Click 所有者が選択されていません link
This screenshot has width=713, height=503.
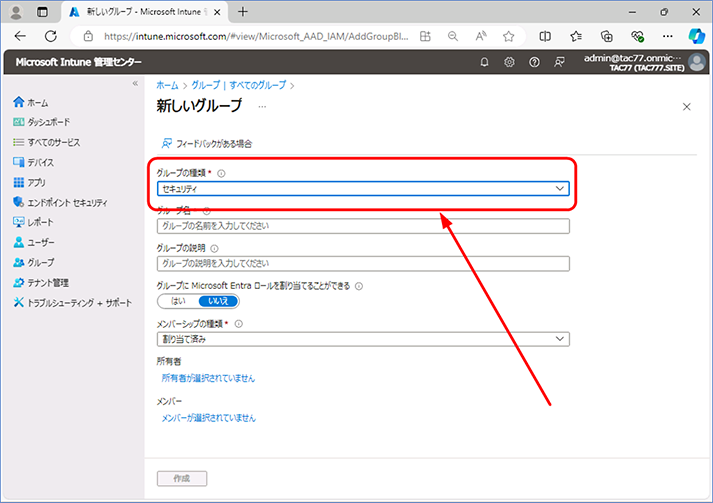point(208,378)
